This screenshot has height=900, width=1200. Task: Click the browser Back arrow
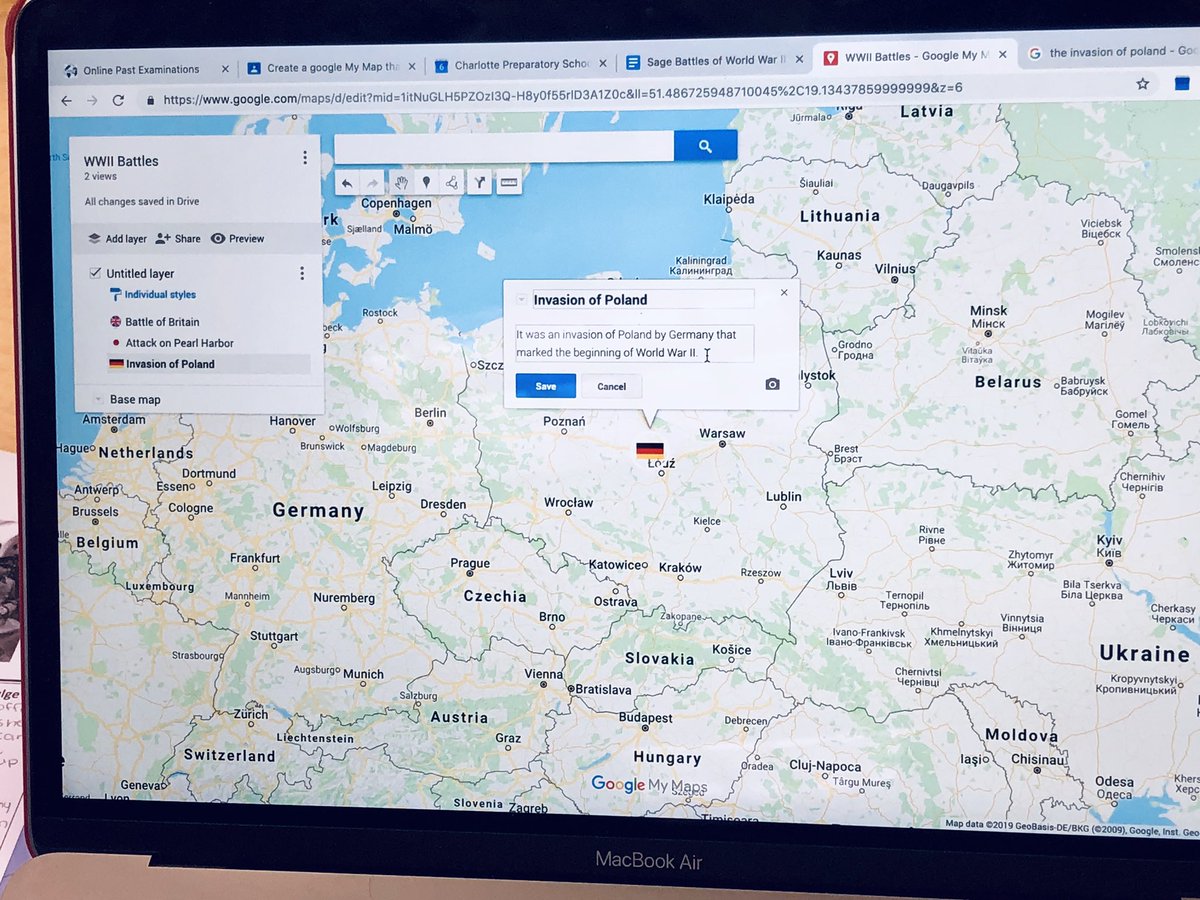[67, 101]
